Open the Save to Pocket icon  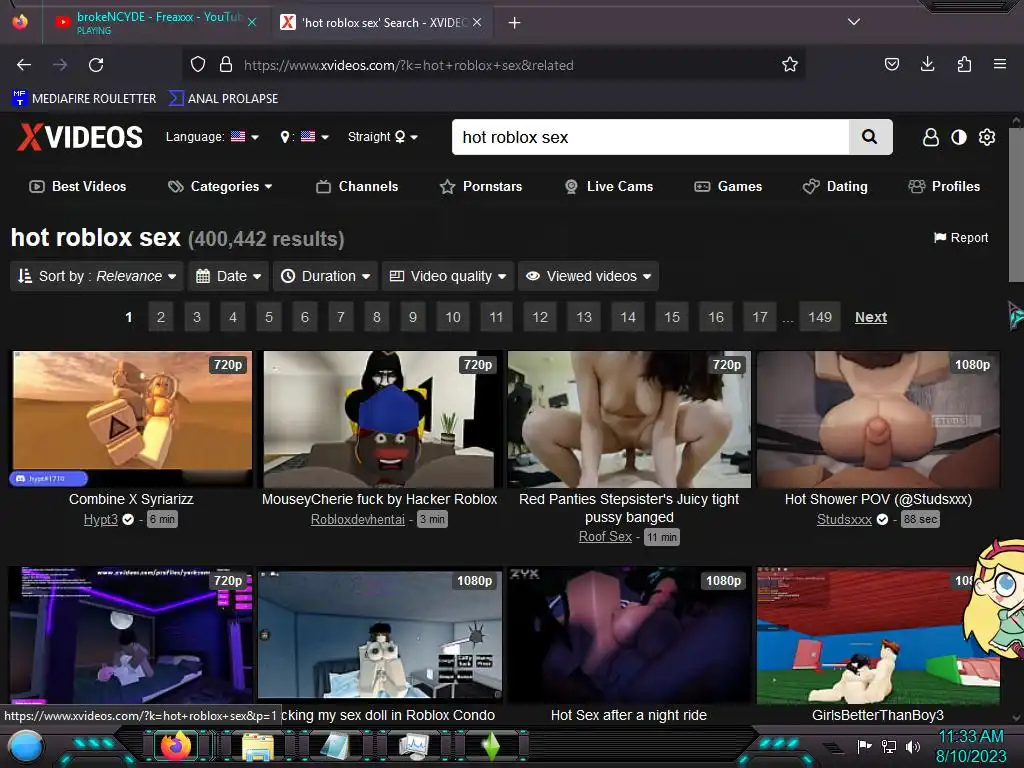[891, 64]
